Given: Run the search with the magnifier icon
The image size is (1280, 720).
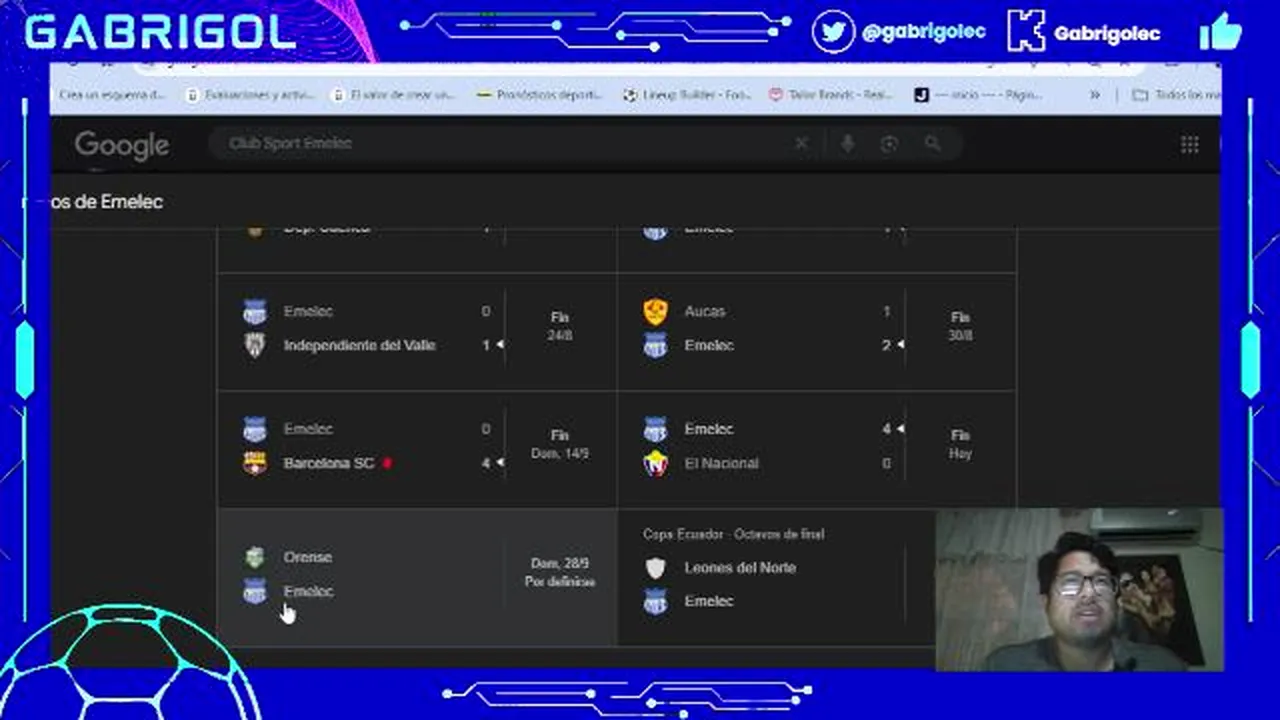Looking at the screenshot, I should point(932,144).
